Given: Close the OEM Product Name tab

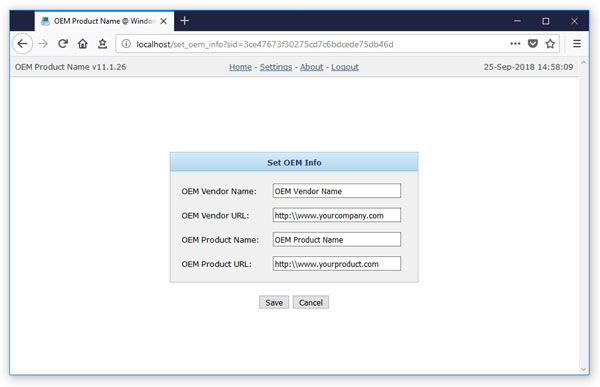Looking at the screenshot, I should point(163,21).
